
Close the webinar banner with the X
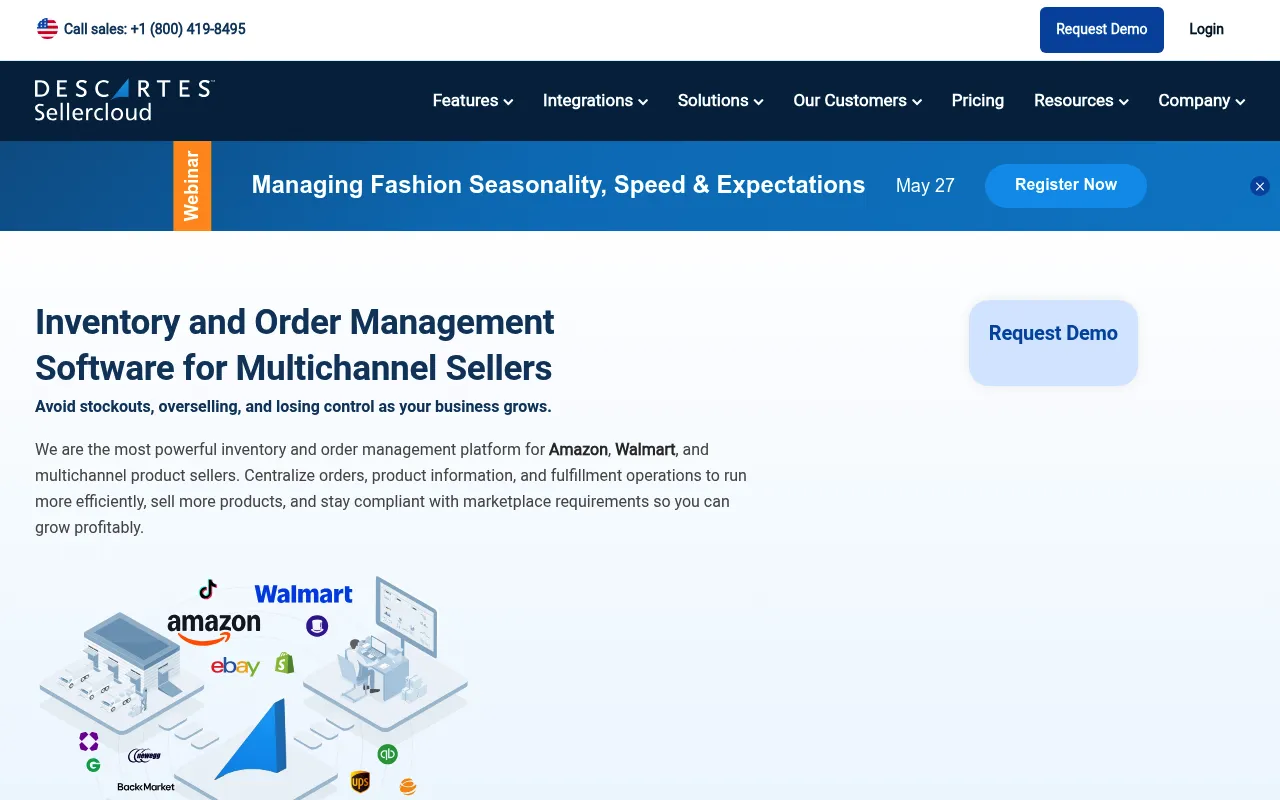pyautogui.click(x=1260, y=186)
